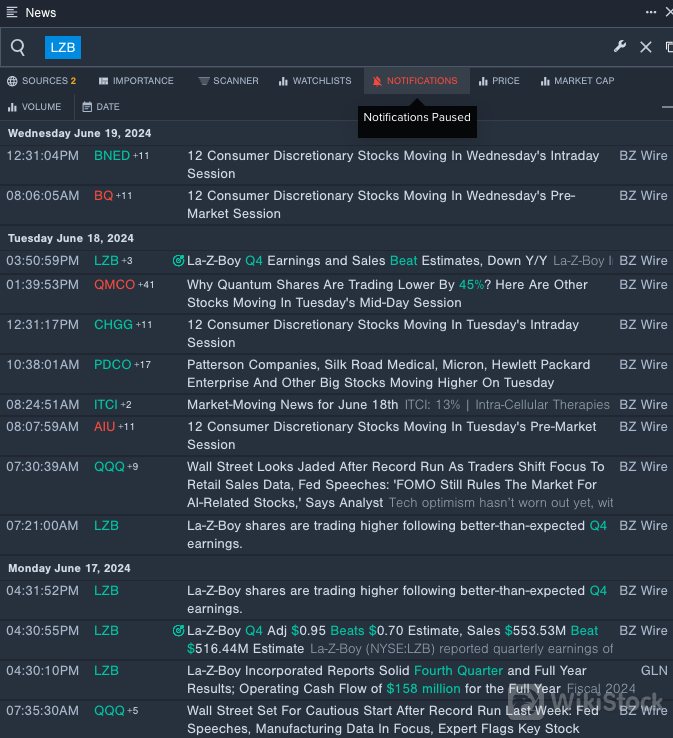673x738 pixels.
Task: Open the three-dot more options menu
Action: coord(651,12)
